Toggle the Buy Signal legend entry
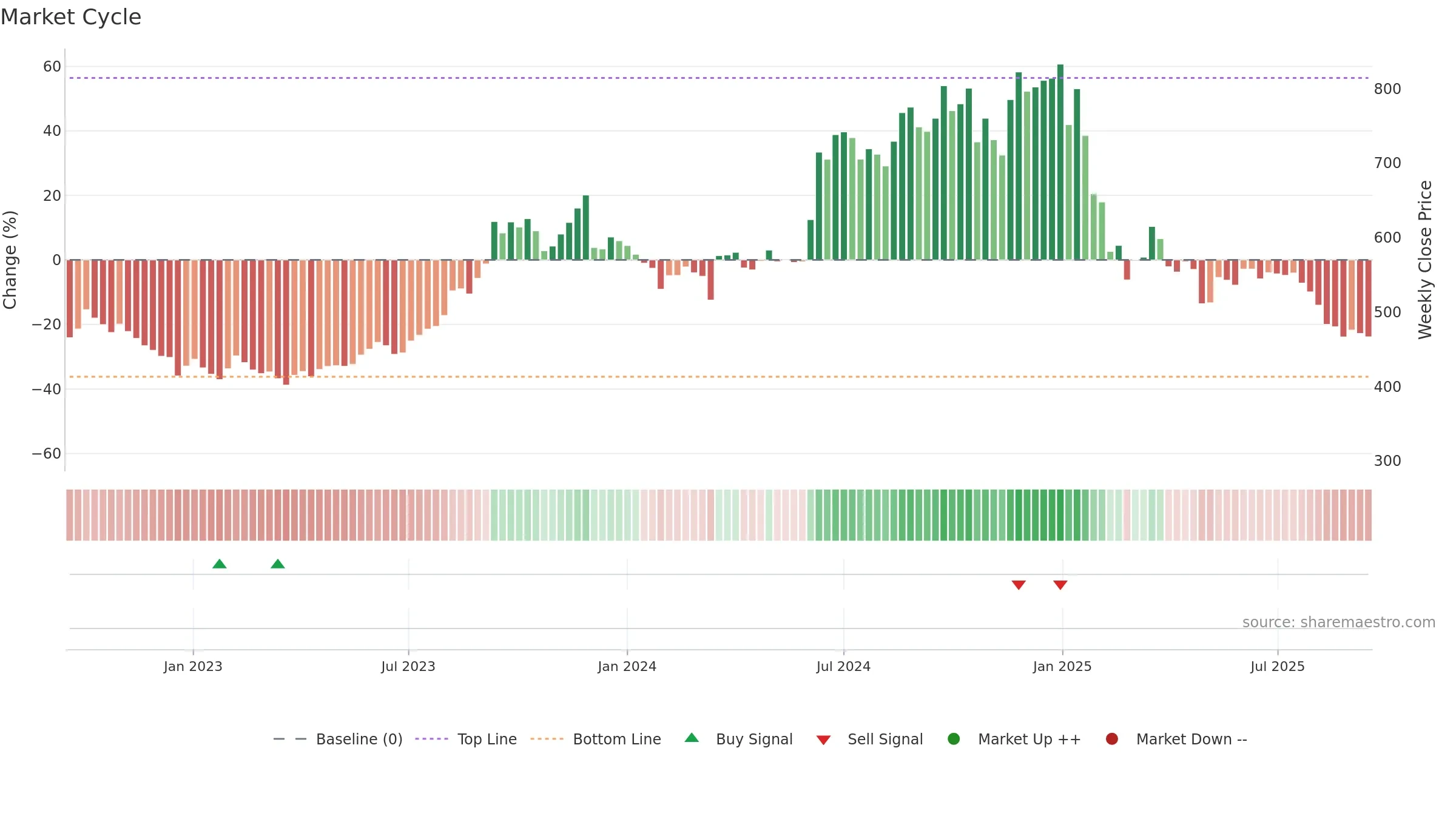1456x819 pixels. point(738,739)
